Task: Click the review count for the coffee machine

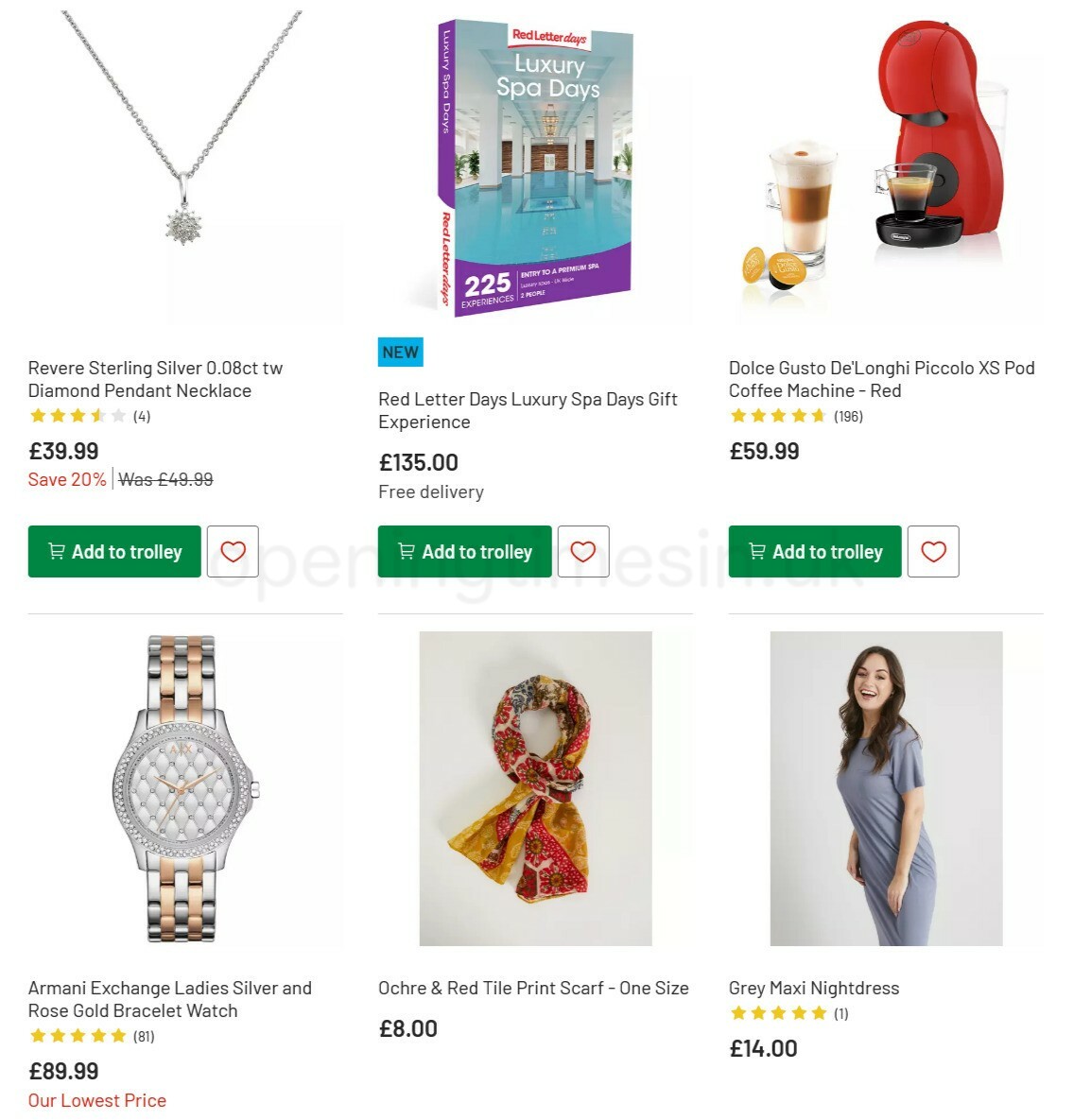Action: pos(848,415)
